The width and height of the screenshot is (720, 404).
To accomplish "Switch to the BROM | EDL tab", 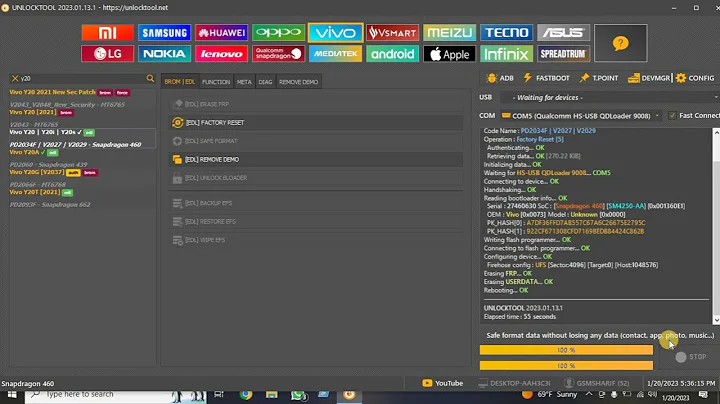I will 180,82.
